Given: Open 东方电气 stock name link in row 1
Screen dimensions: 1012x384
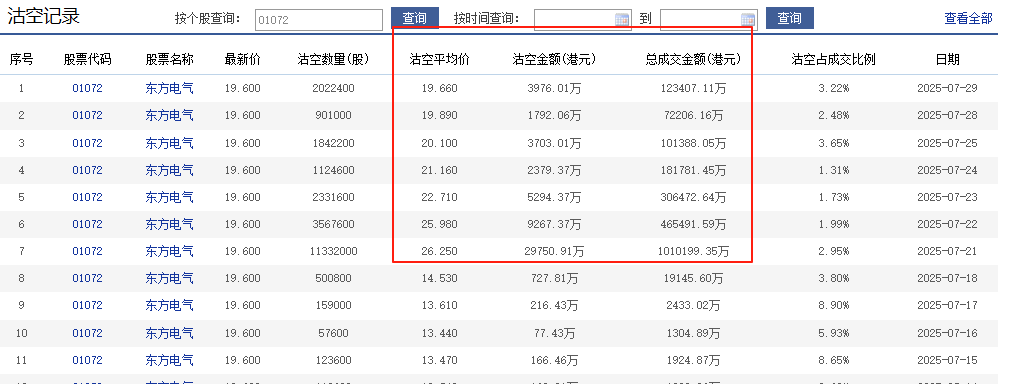Looking at the screenshot, I should (169, 88).
